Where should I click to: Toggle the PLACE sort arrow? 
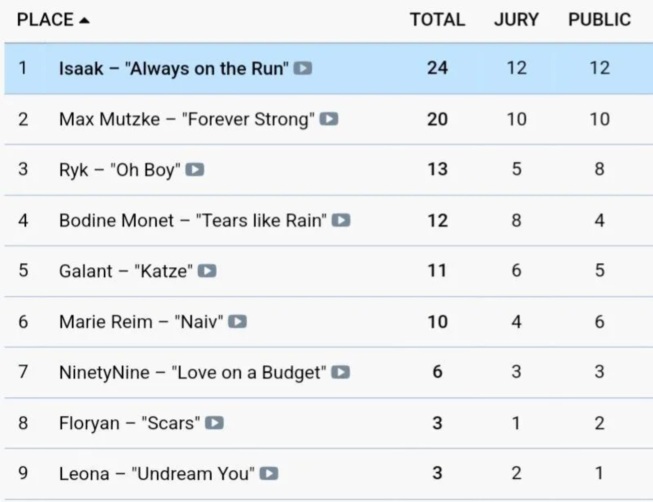84,20
